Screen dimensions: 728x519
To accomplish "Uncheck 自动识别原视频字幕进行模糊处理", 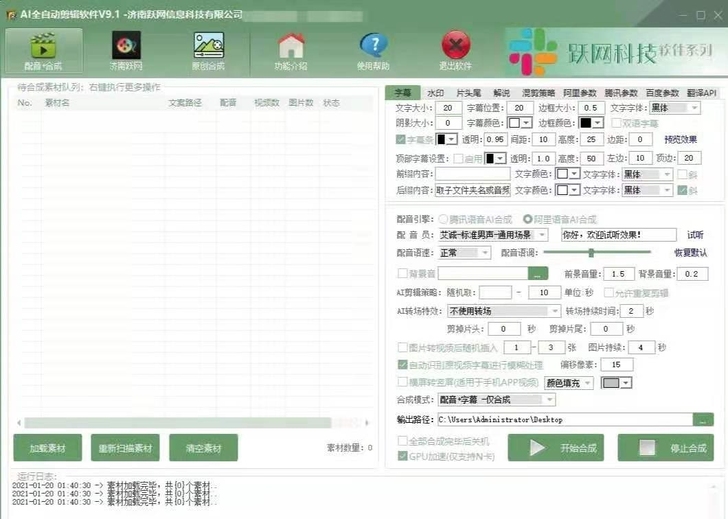I will point(403,365).
